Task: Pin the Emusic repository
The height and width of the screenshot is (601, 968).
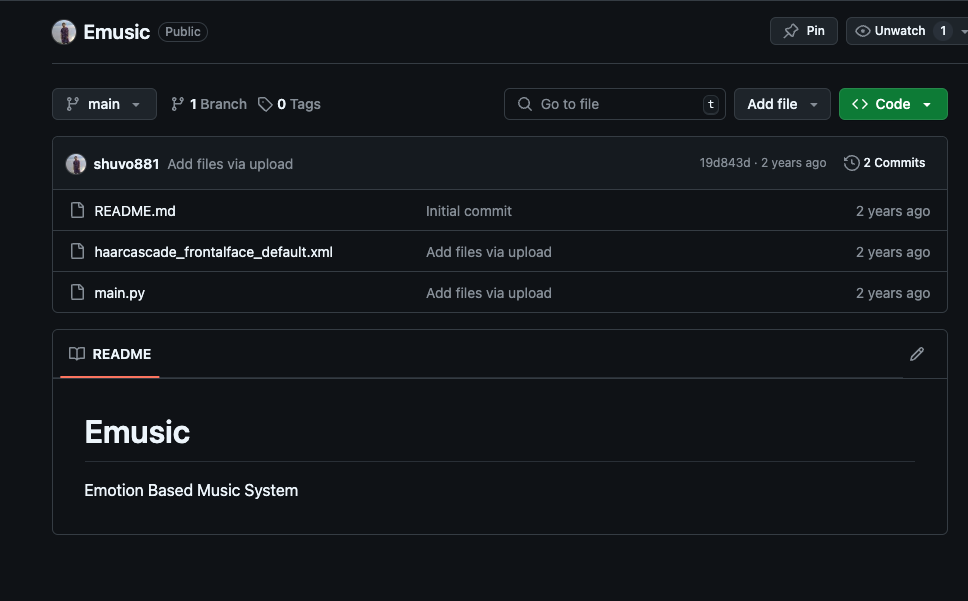Action: pyautogui.click(x=804, y=31)
